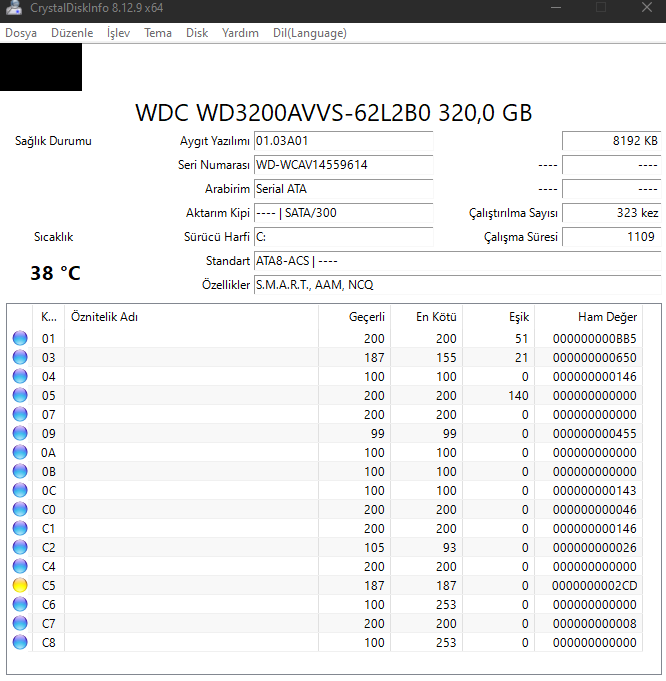Click the blue status orb for attribute 07

pos(20,414)
